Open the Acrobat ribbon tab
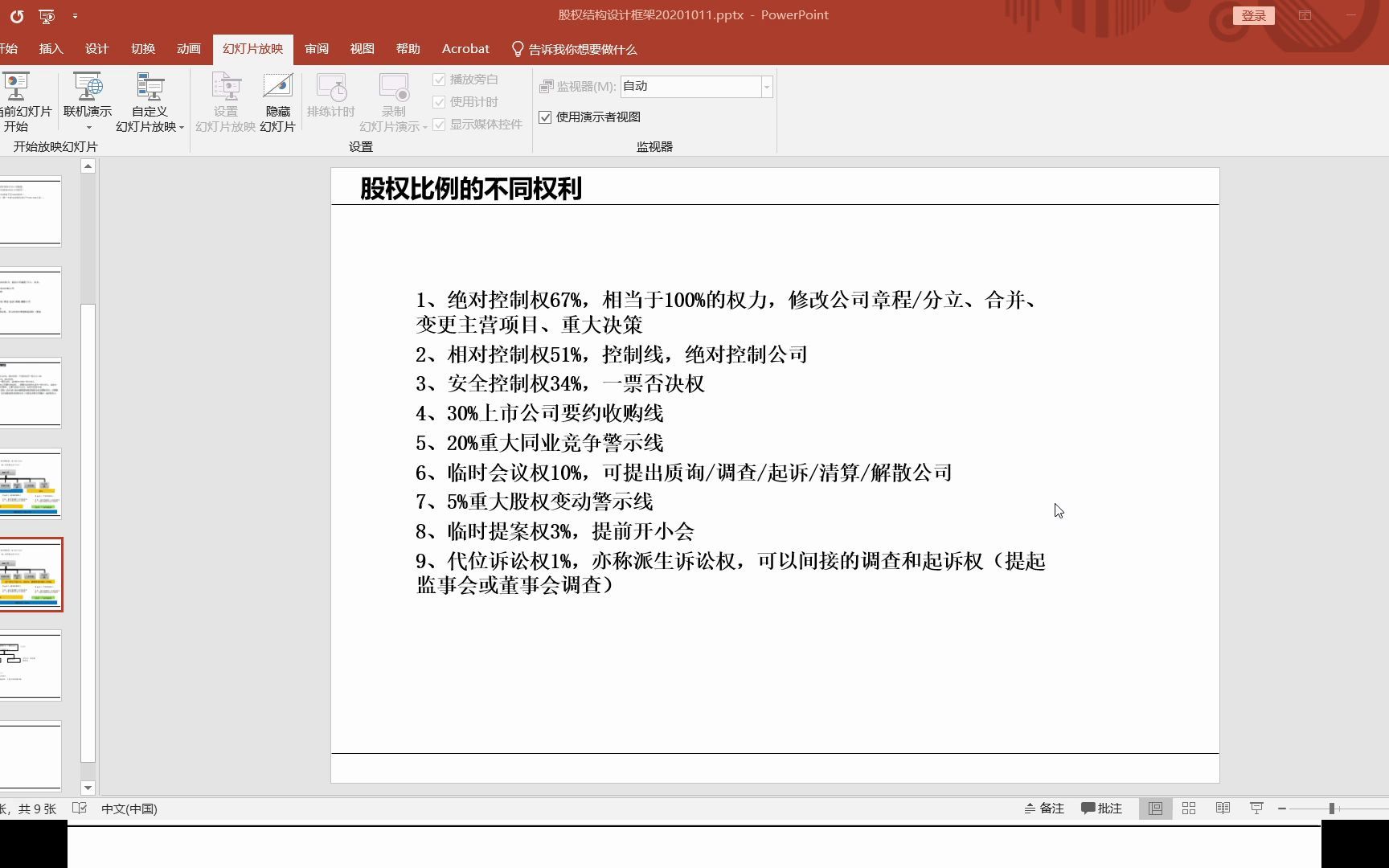The width and height of the screenshot is (1389, 868). tap(465, 49)
